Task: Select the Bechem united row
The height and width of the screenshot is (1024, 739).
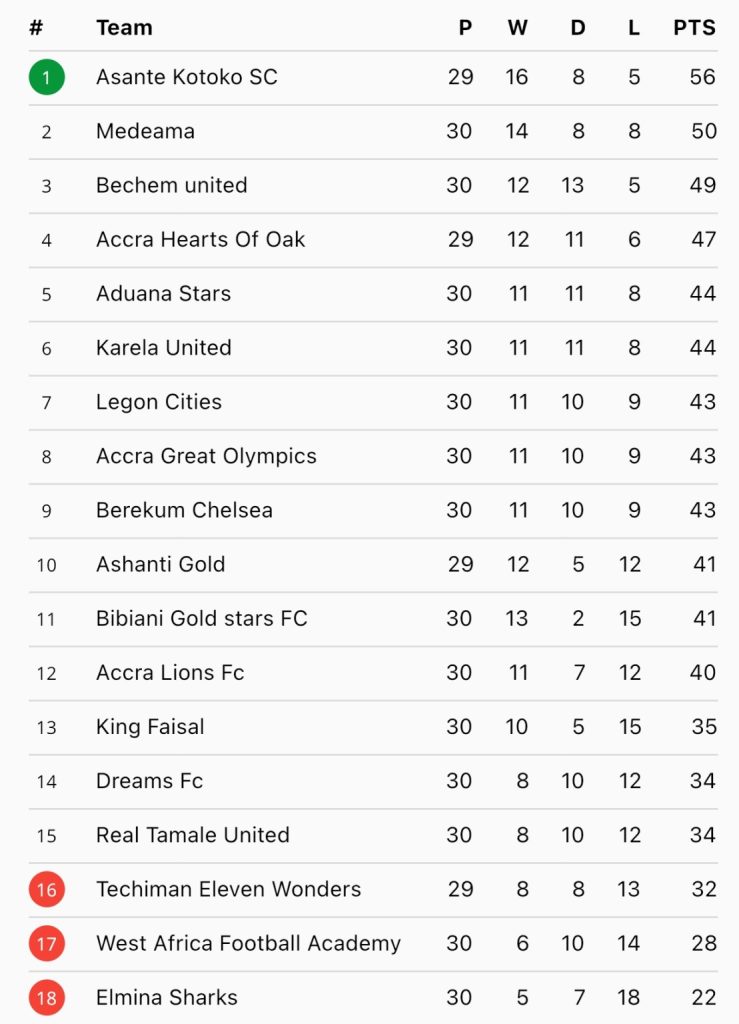Action: click(x=373, y=185)
